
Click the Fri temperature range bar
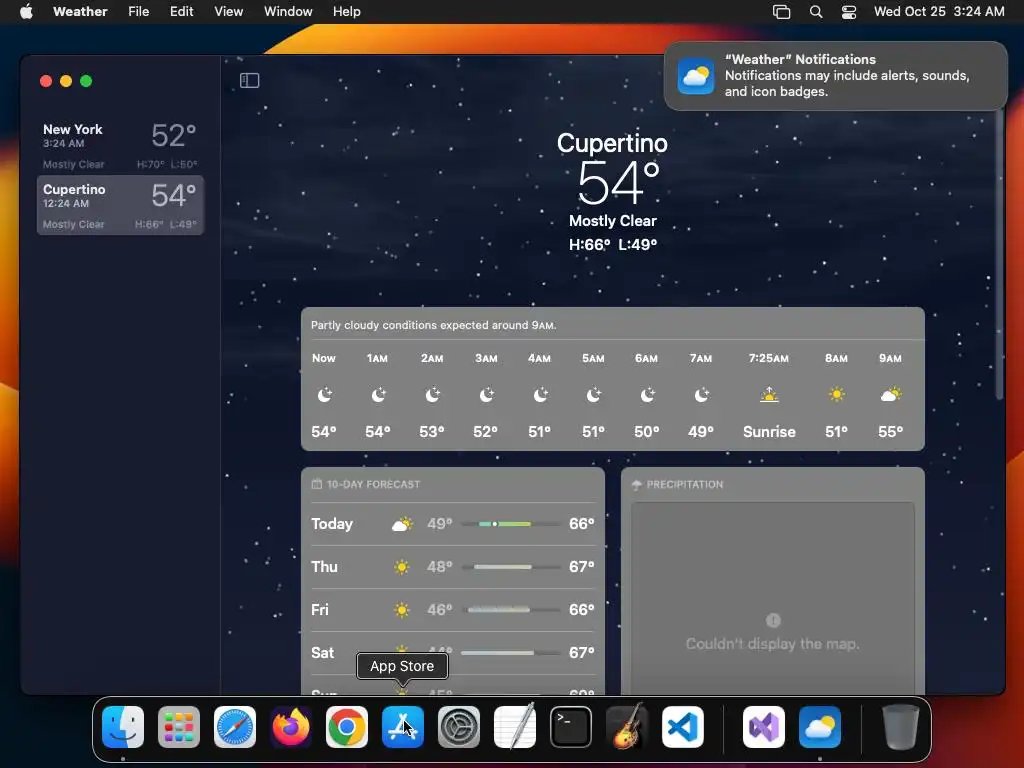pyautogui.click(x=511, y=610)
